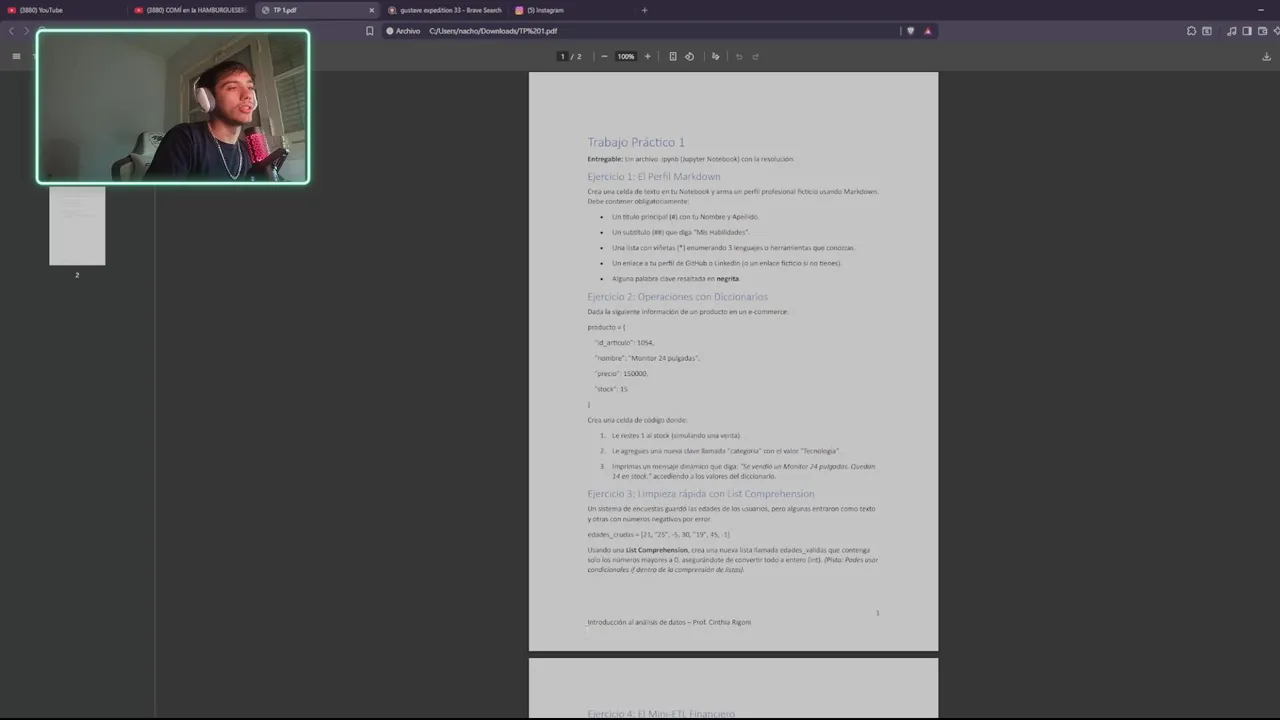The width and height of the screenshot is (1280, 720).
Task: Click 'Ejercicio 4: El Mini-ETL Financiero' heading
Action: coord(660,713)
